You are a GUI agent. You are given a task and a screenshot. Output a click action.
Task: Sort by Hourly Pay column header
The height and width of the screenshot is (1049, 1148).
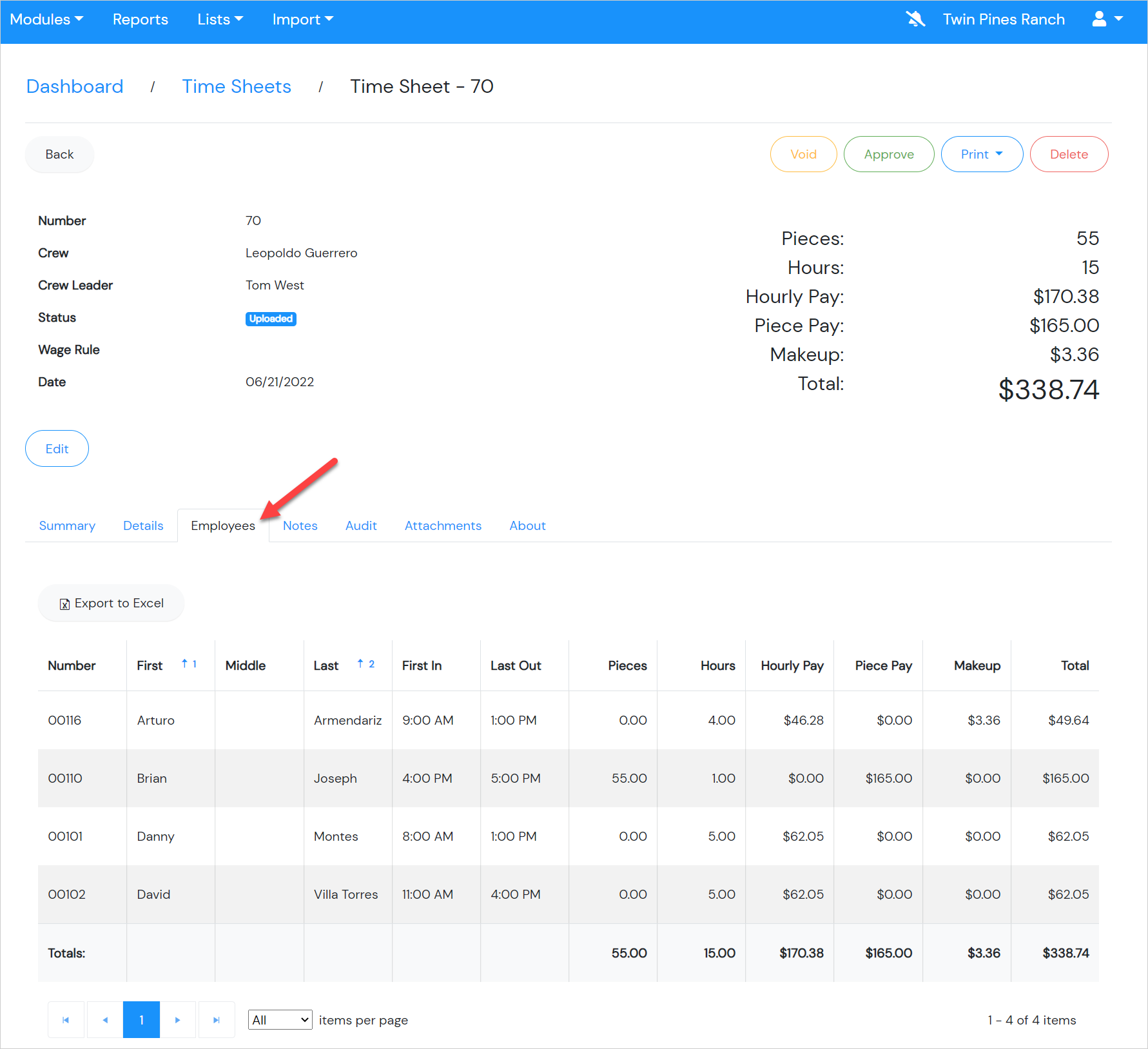coord(792,665)
